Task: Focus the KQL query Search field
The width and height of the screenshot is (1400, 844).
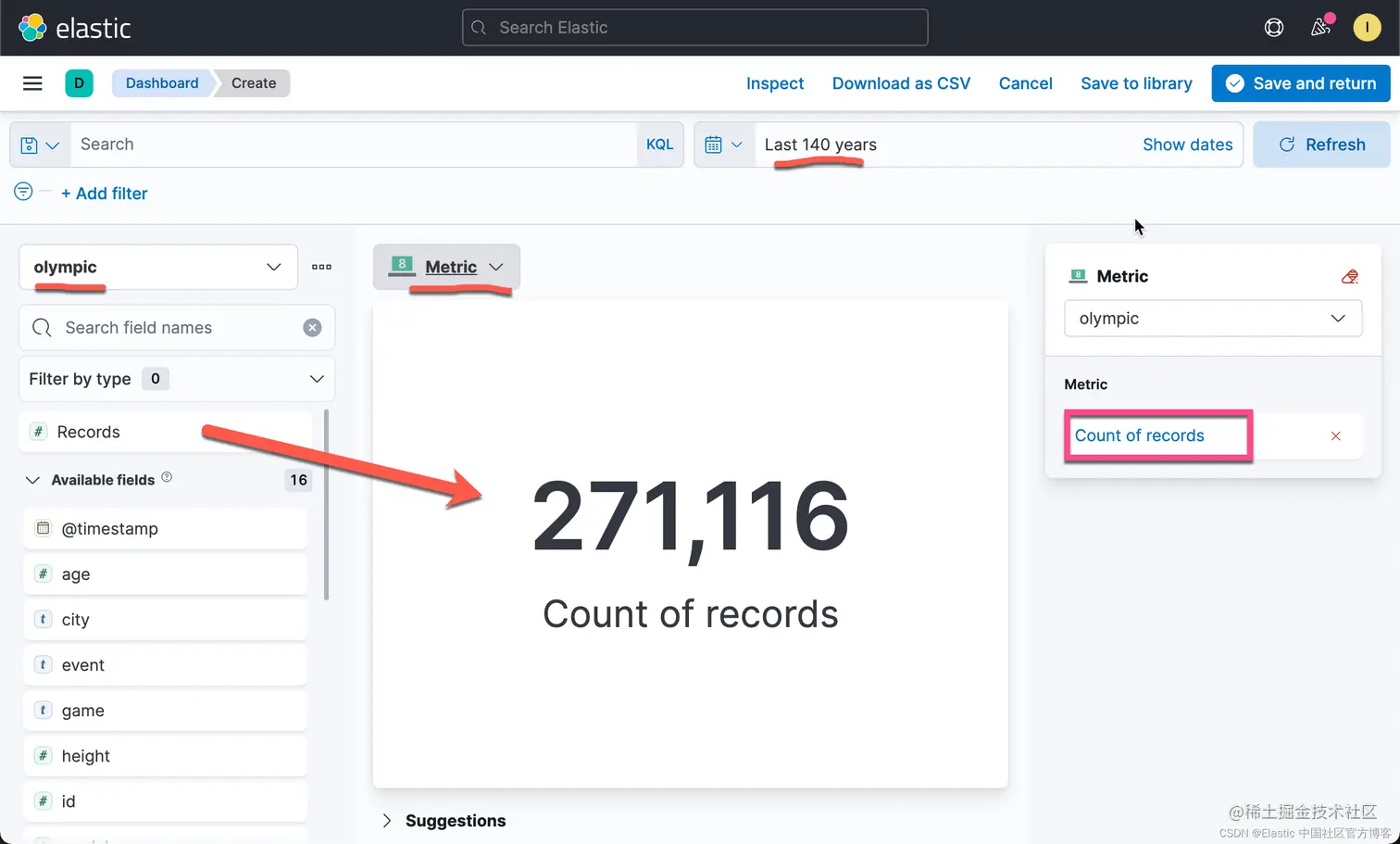Action: (354, 145)
